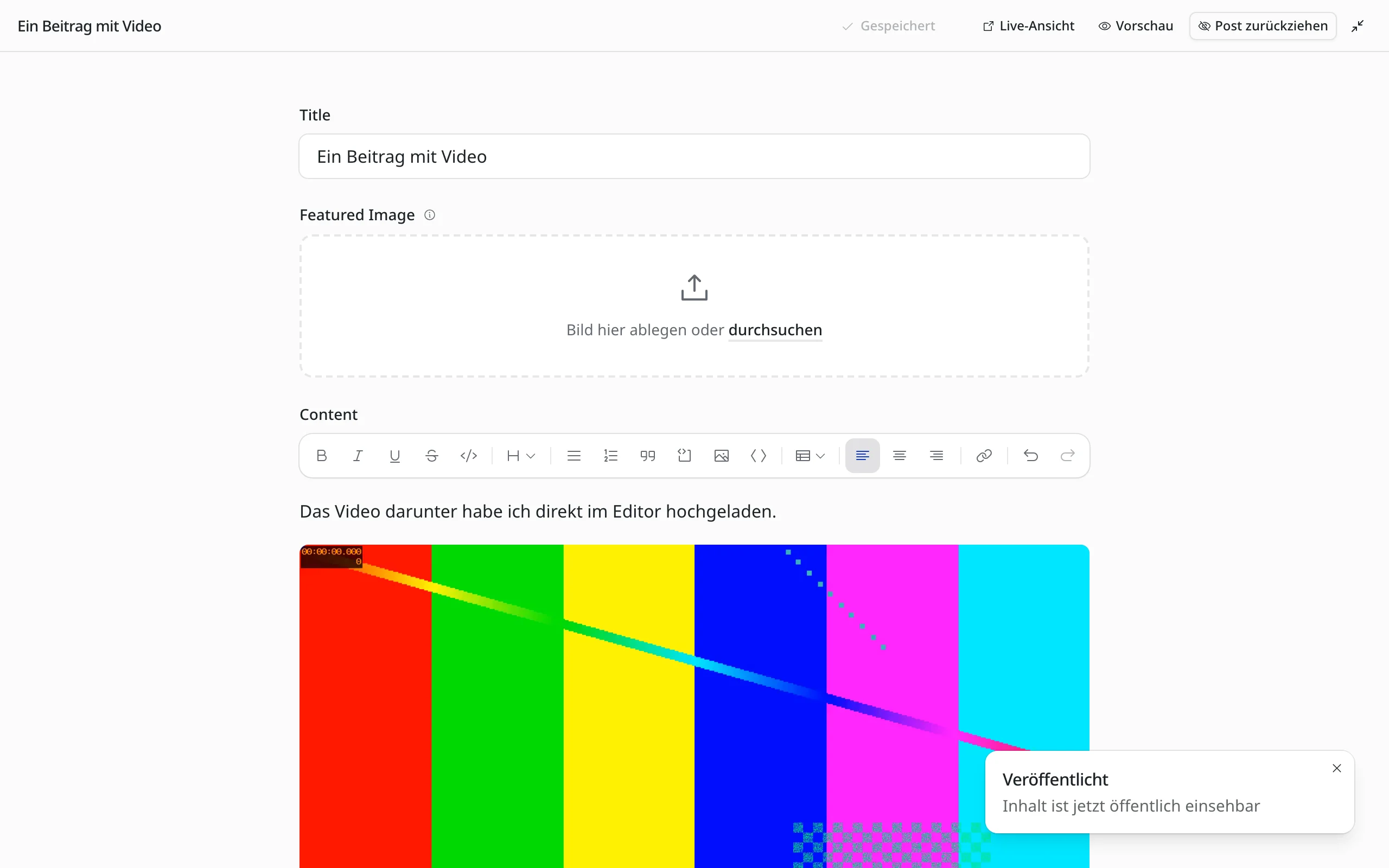Click the paragraph 'Das Video darunter habe ich'

[538, 511]
